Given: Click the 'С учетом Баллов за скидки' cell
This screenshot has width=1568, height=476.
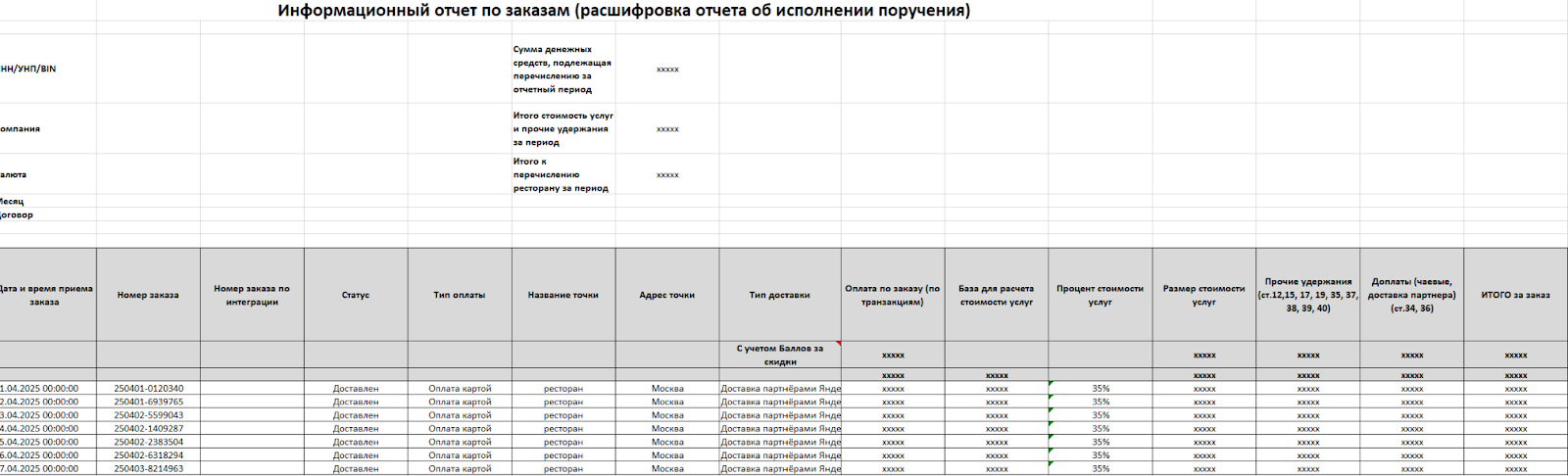Looking at the screenshot, I should [x=780, y=355].
